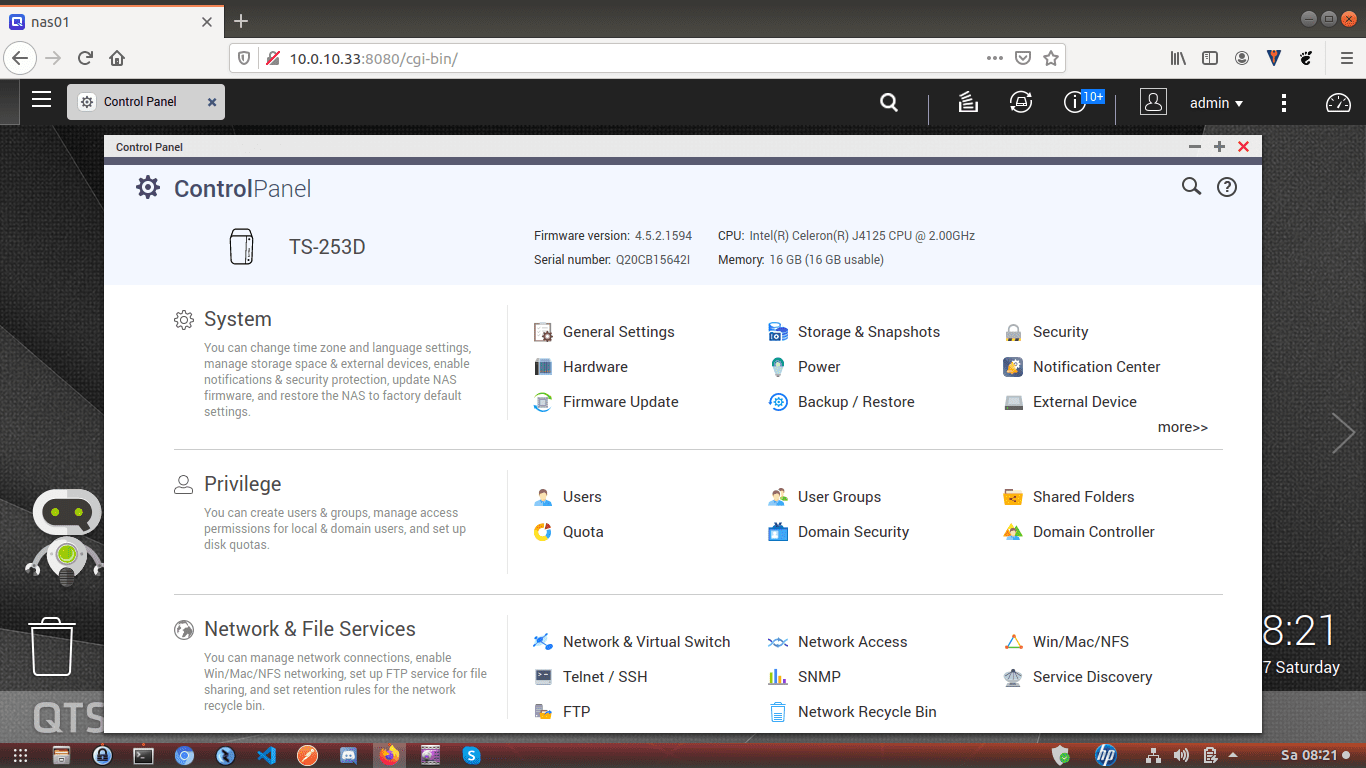1366x768 pixels.
Task: Click the user account avatar icon
Action: [x=1153, y=102]
